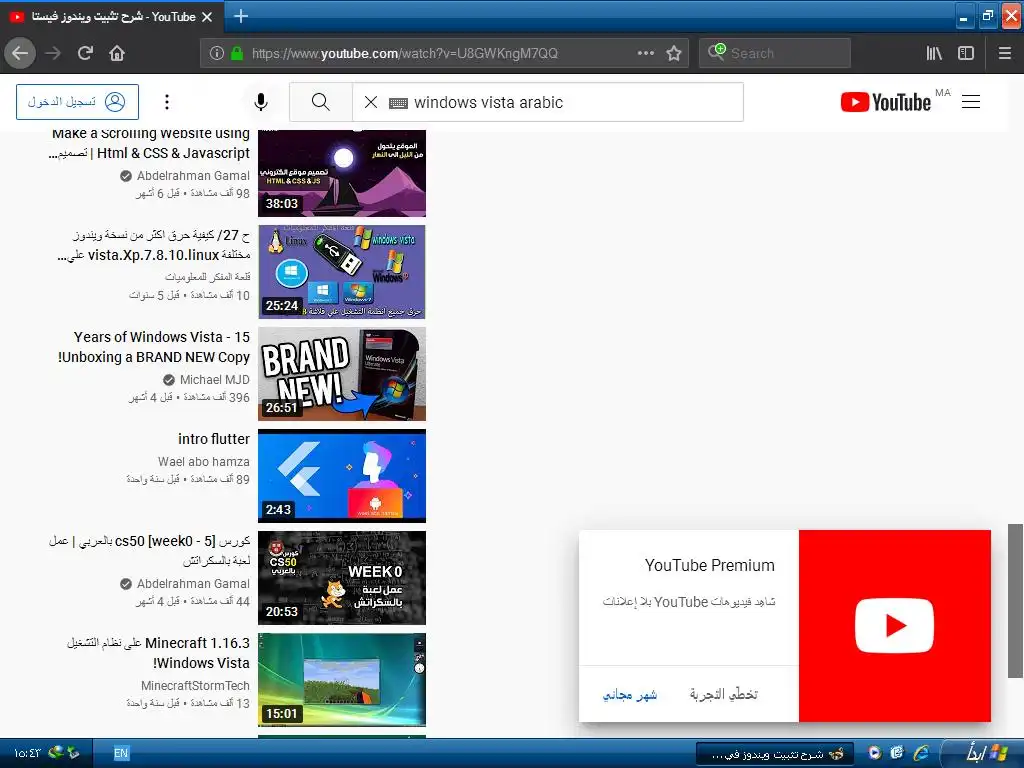Click skip trial in YouTube Premium popup
The width and height of the screenshot is (1024, 768).
[x=724, y=694]
